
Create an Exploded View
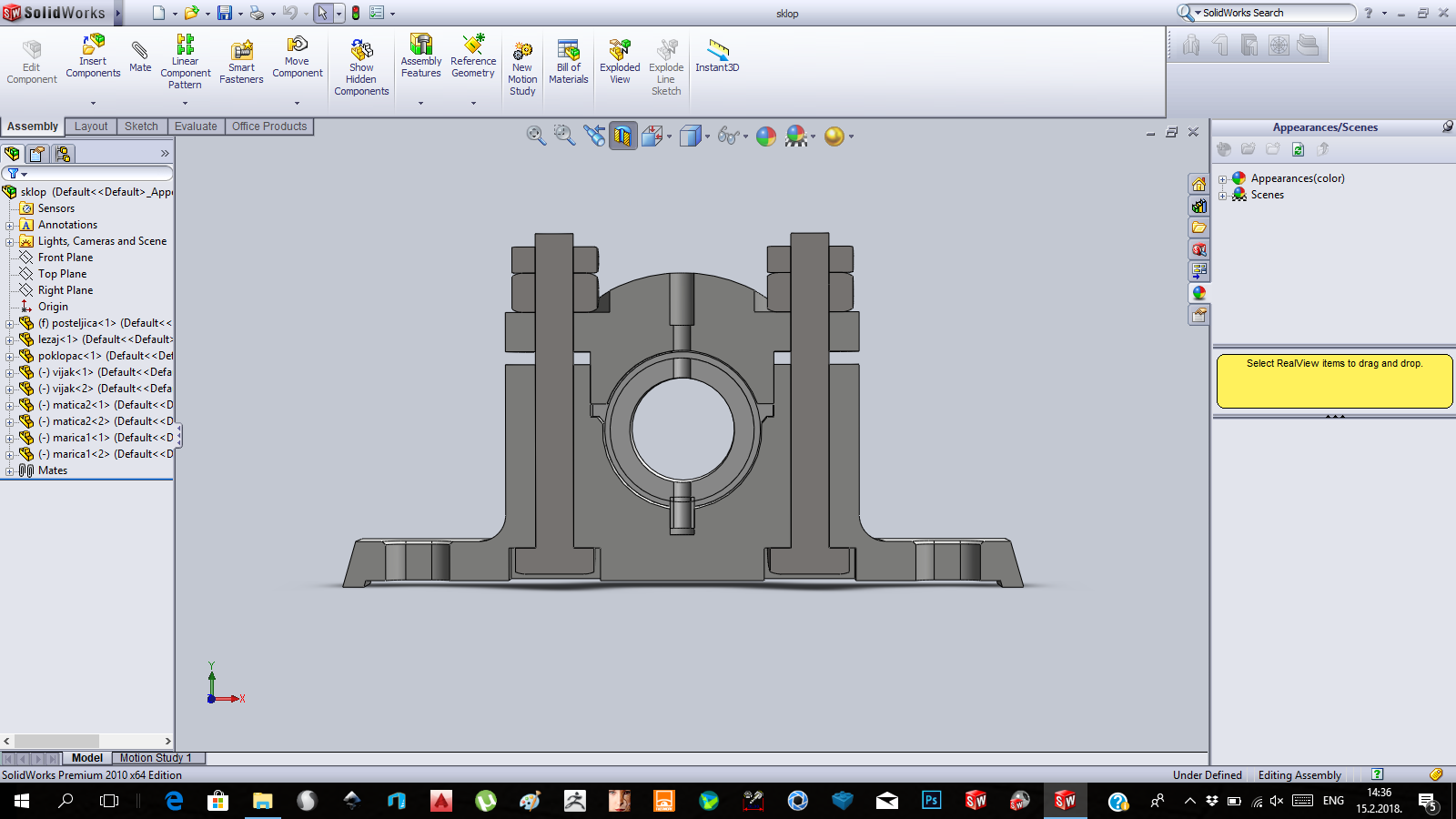[620, 62]
